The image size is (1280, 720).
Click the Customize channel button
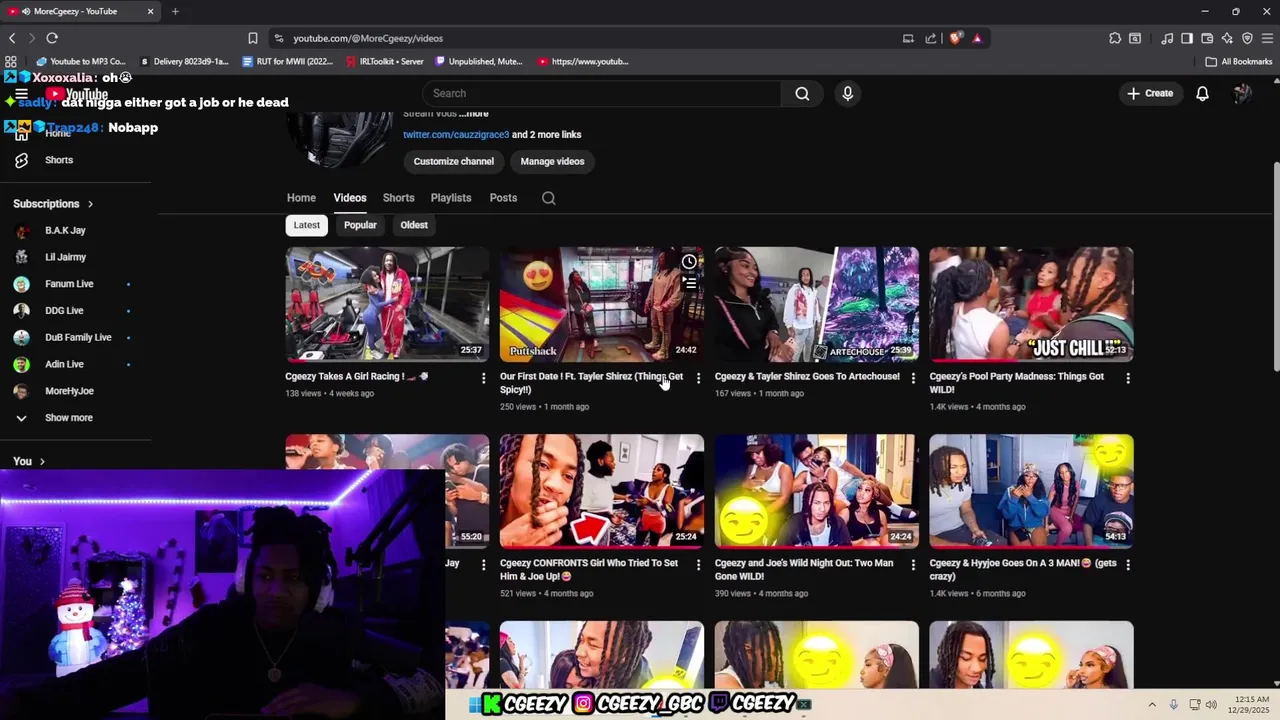(454, 161)
